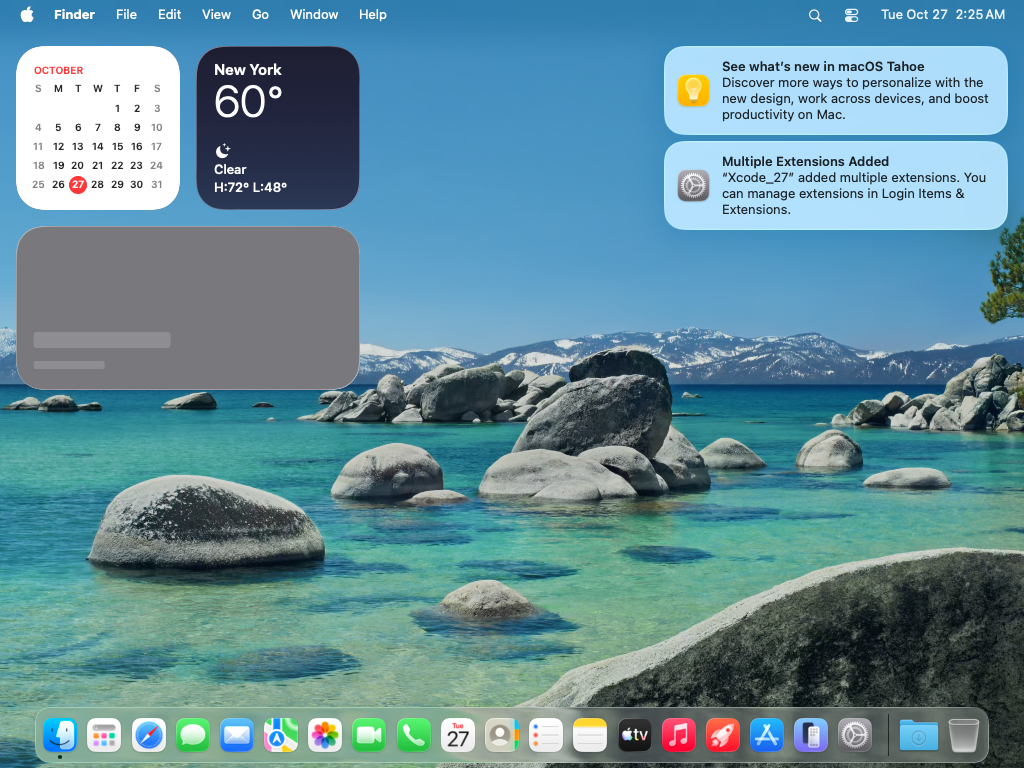Click day 20 in calendar widget

(x=78, y=165)
